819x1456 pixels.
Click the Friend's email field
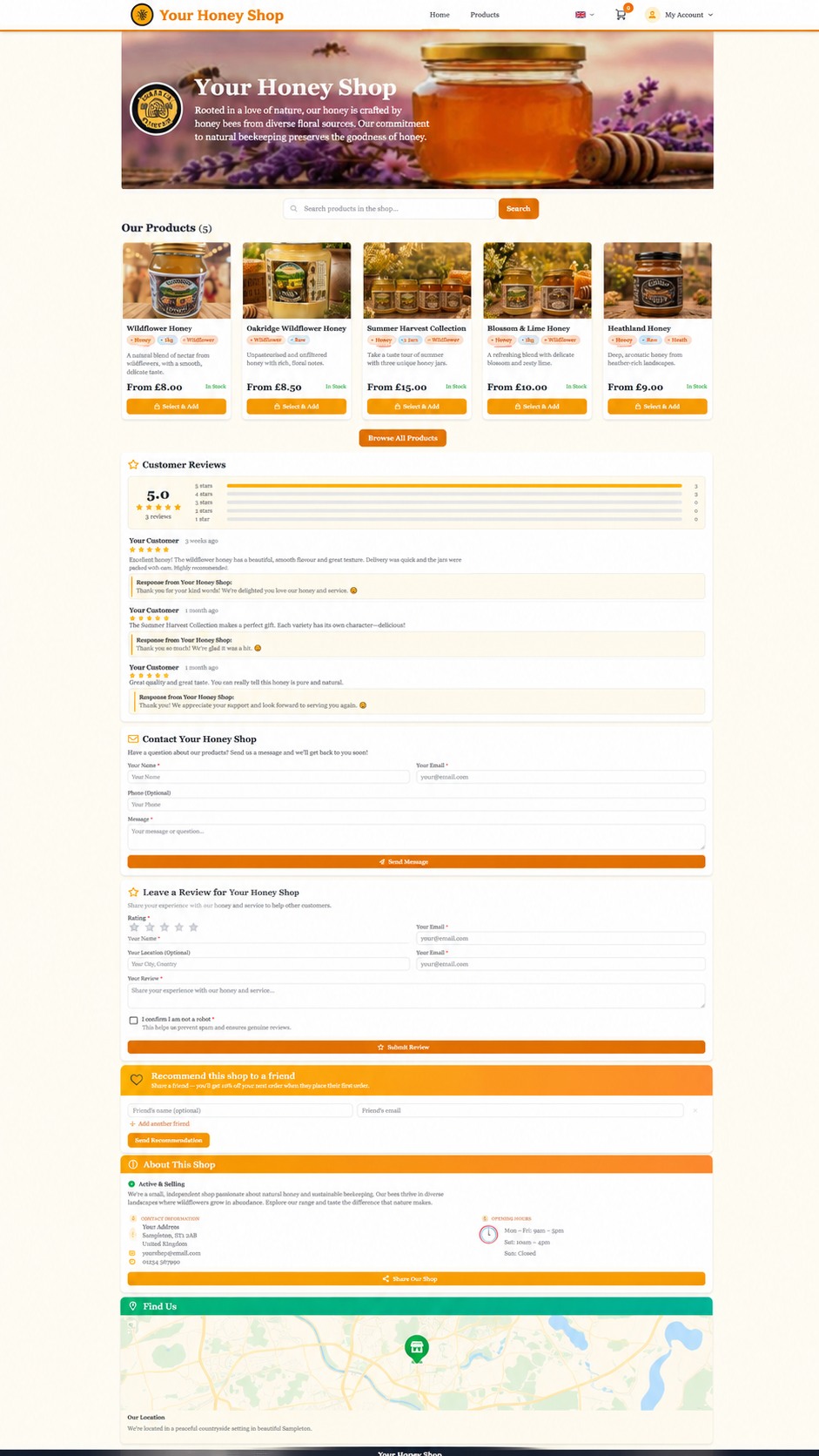(520, 1110)
